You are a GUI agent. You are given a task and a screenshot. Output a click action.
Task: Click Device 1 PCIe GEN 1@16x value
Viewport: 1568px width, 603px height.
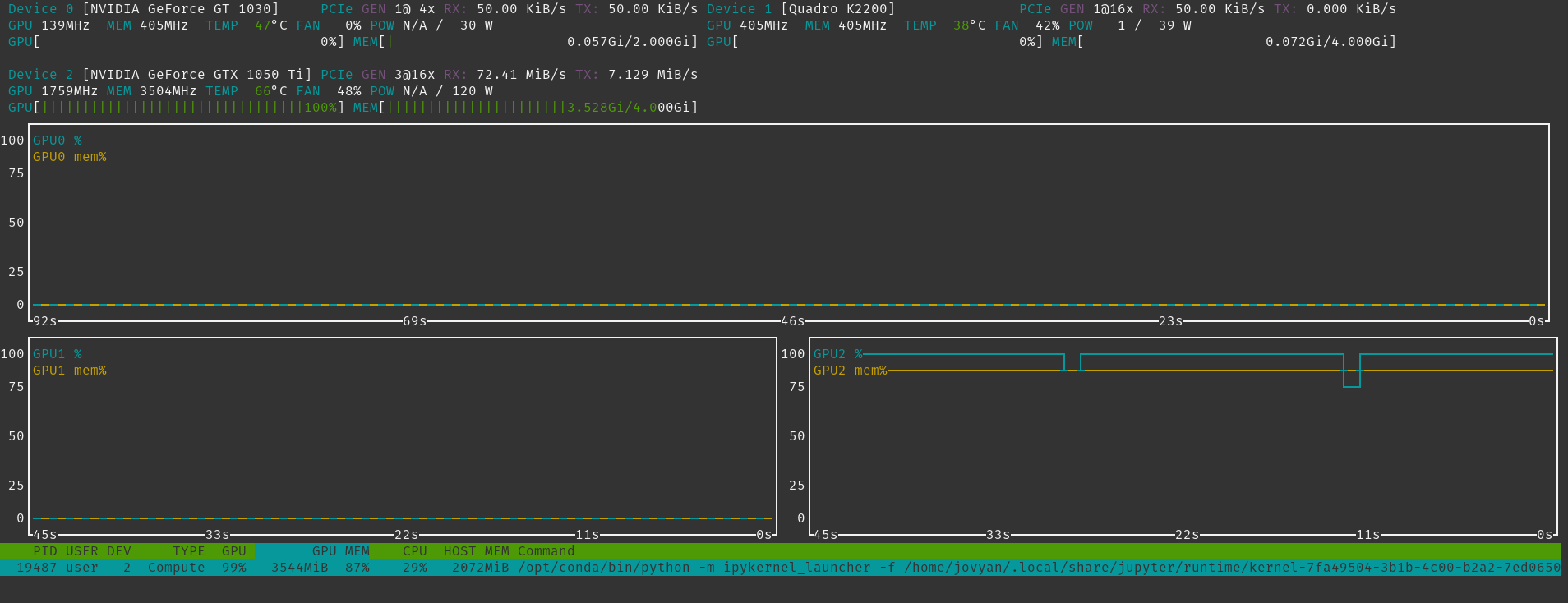click(1077, 9)
